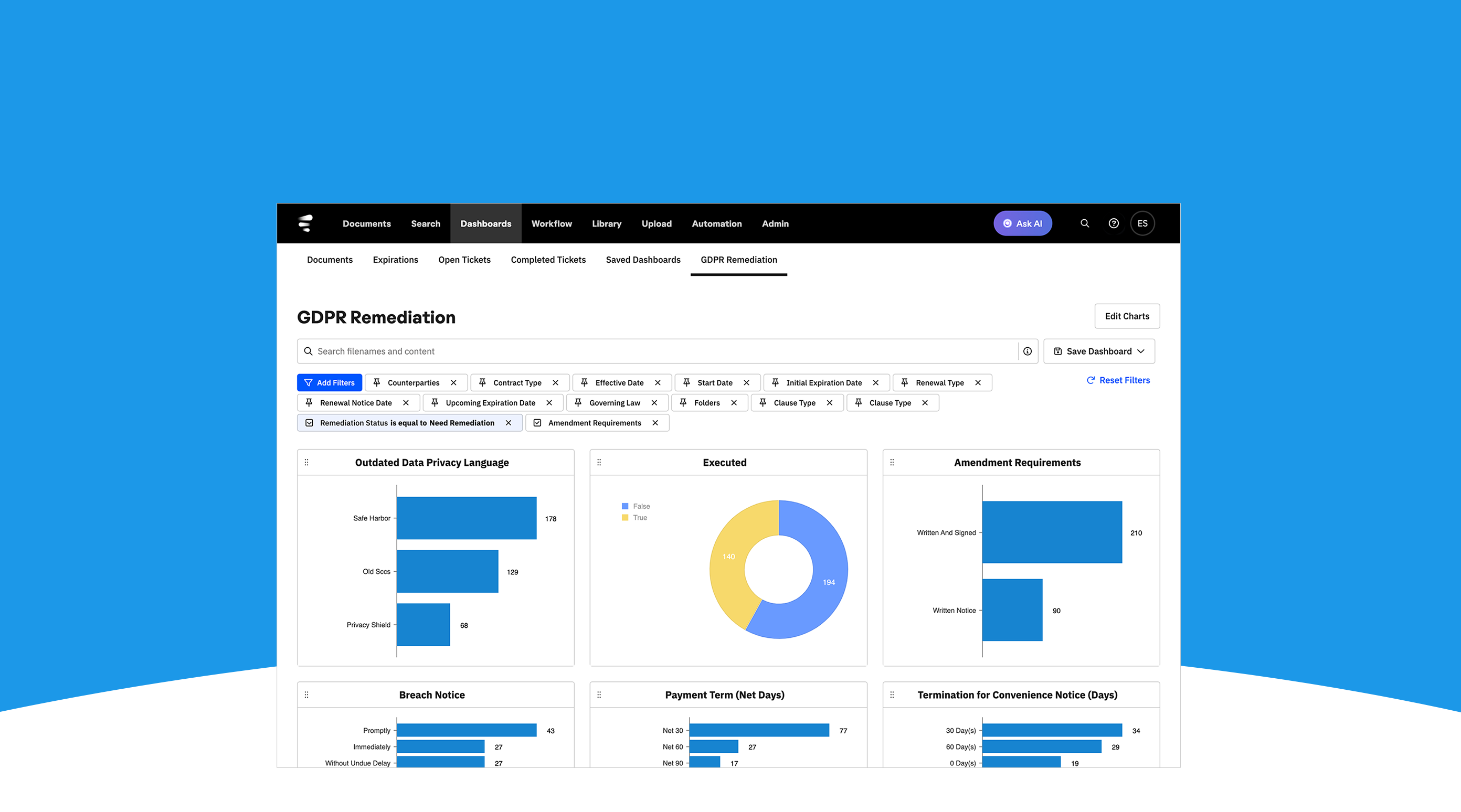Click the Ask AI button
The height and width of the screenshot is (812, 1461).
tap(1022, 223)
